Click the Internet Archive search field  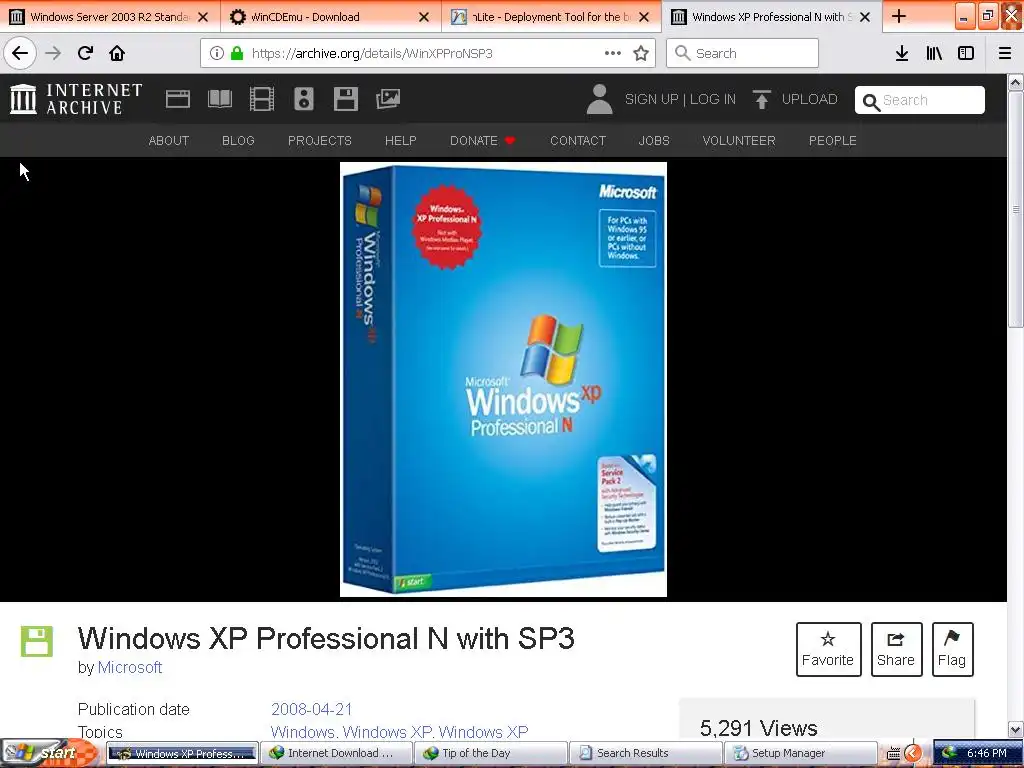[x=920, y=100]
